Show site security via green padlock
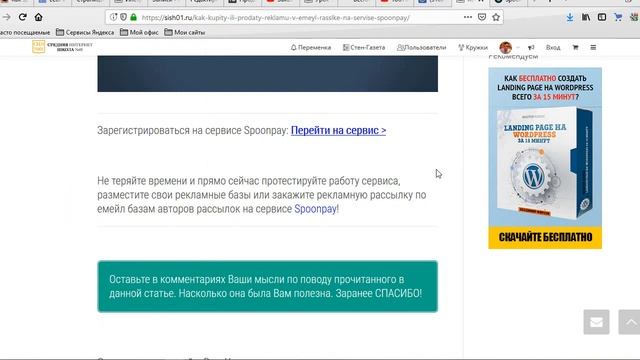This screenshot has height=360, width=640. point(133,17)
